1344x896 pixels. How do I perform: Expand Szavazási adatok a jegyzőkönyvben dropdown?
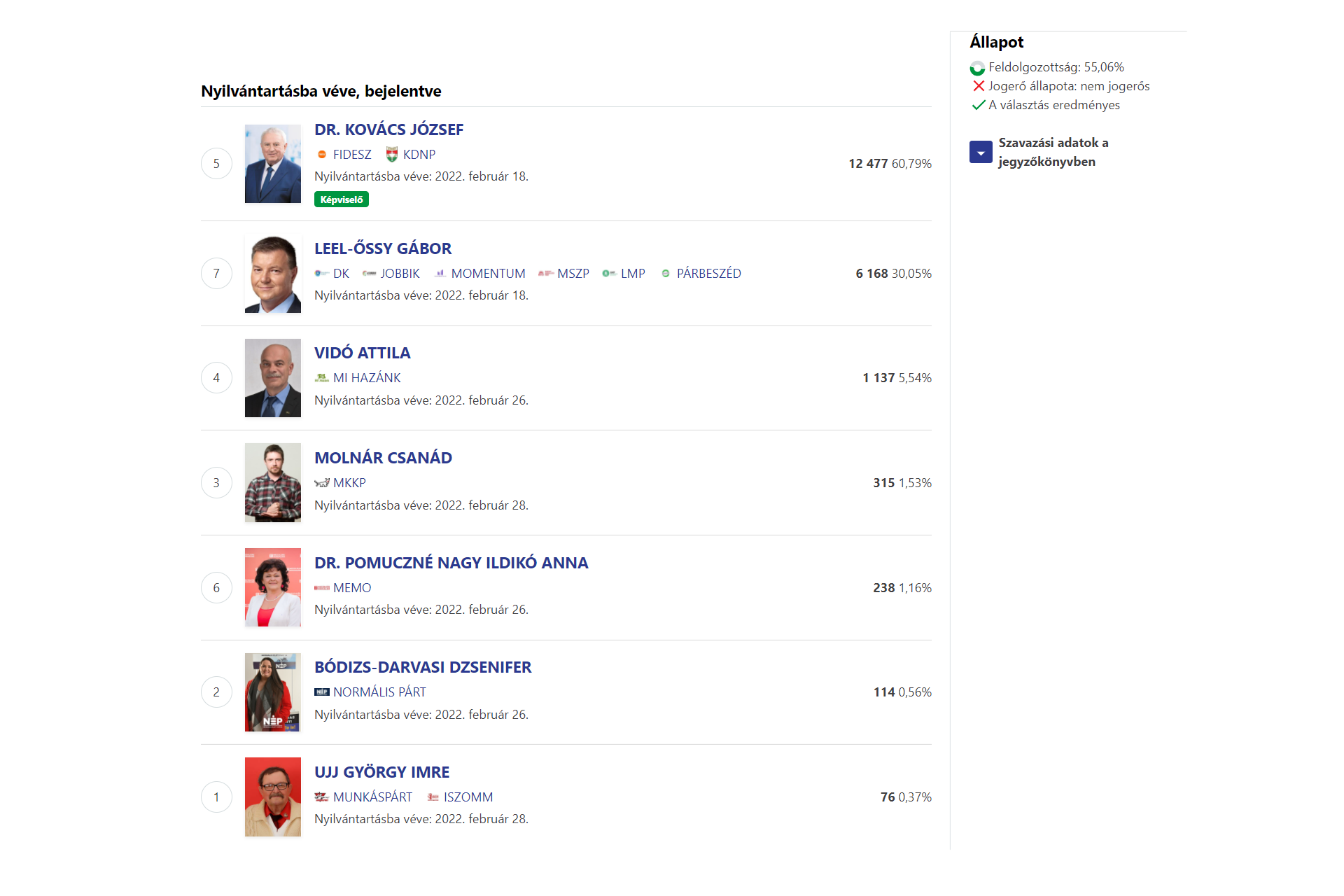981,152
